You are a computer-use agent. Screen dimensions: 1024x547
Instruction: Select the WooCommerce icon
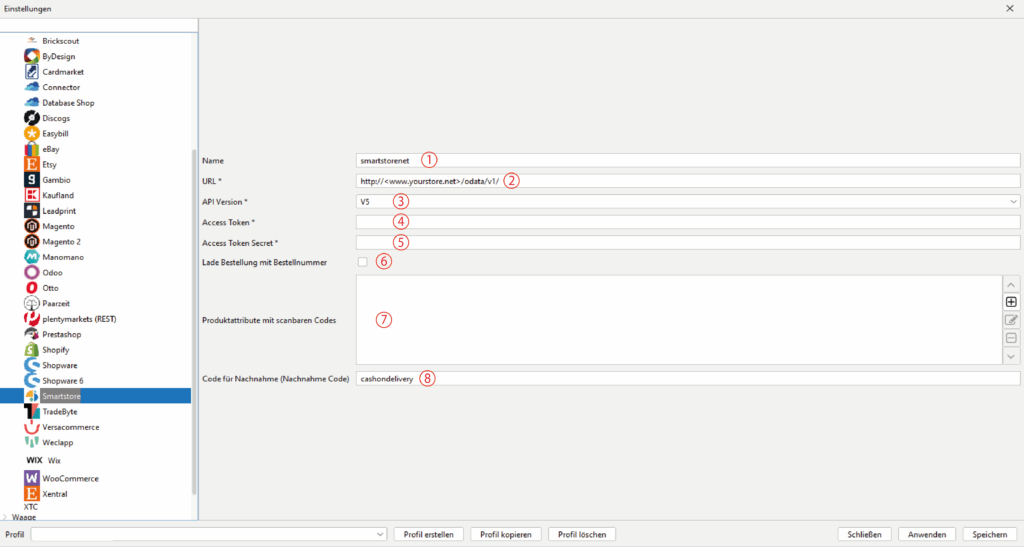[x=32, y=478]
